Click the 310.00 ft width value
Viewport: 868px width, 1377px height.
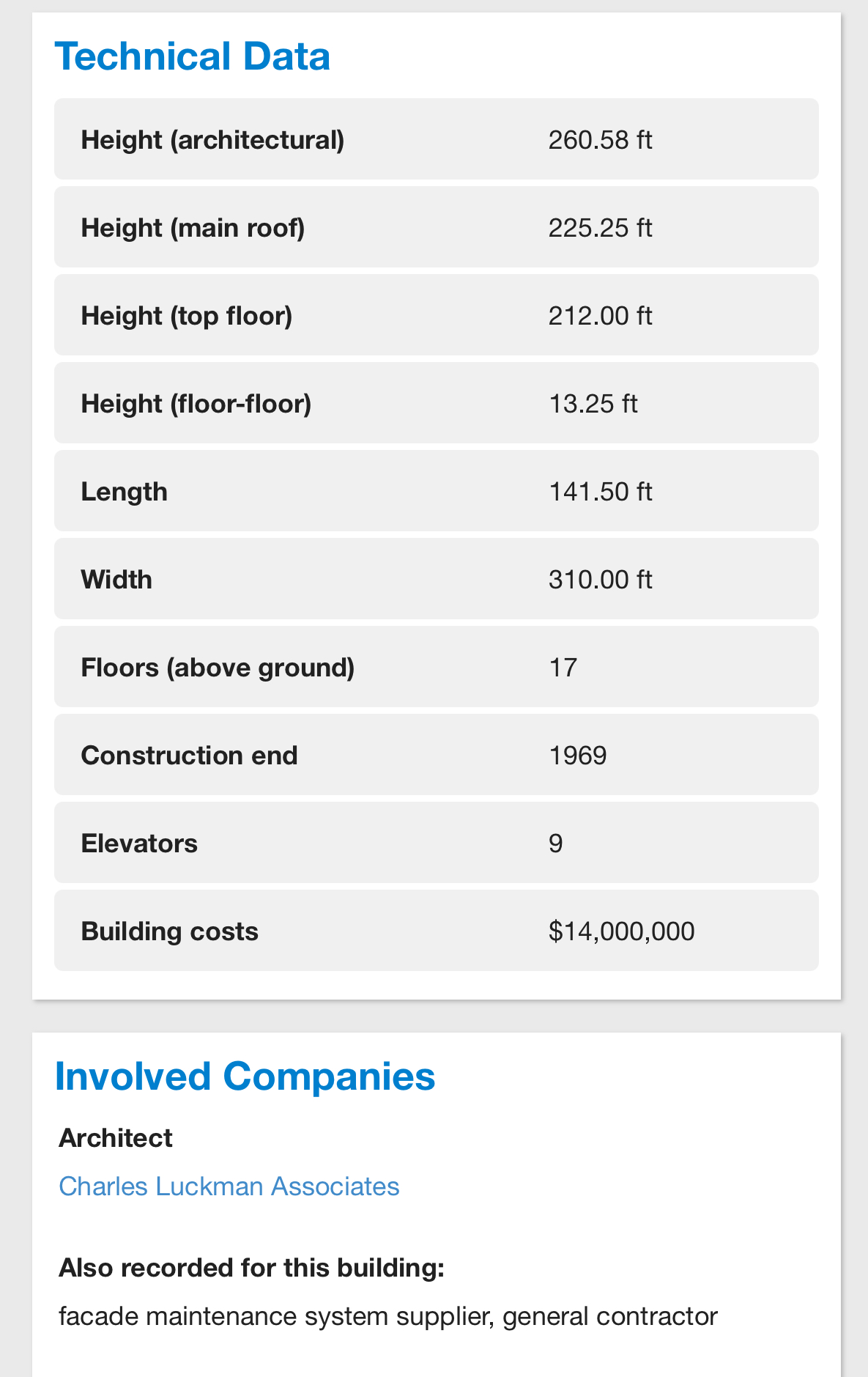click(x=600, y=580)
